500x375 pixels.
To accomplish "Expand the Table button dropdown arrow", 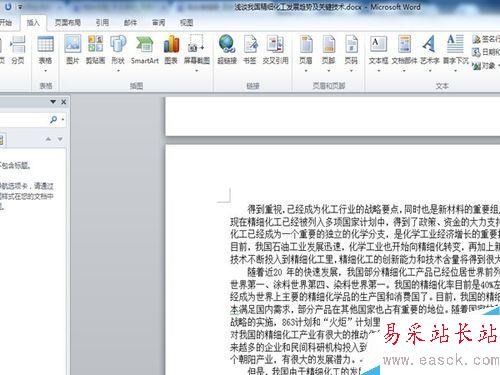I will point(46,71).
